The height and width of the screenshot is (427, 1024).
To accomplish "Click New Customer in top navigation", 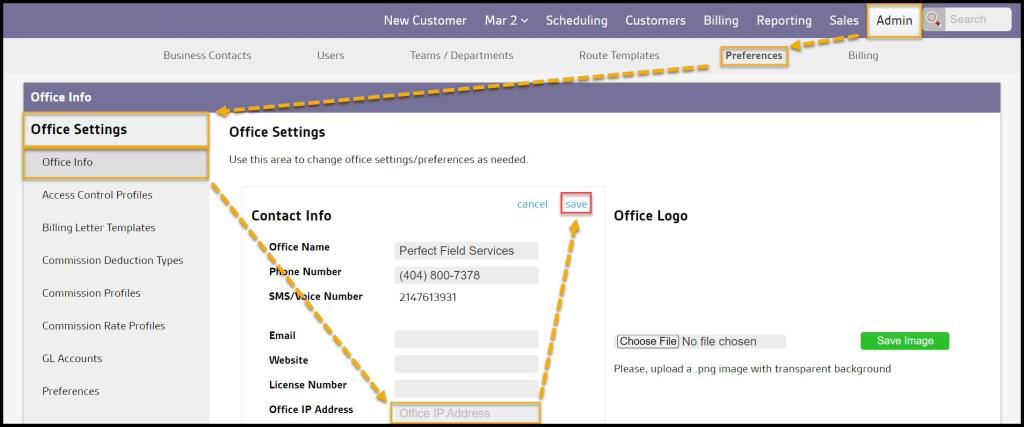I will [425, 20].
